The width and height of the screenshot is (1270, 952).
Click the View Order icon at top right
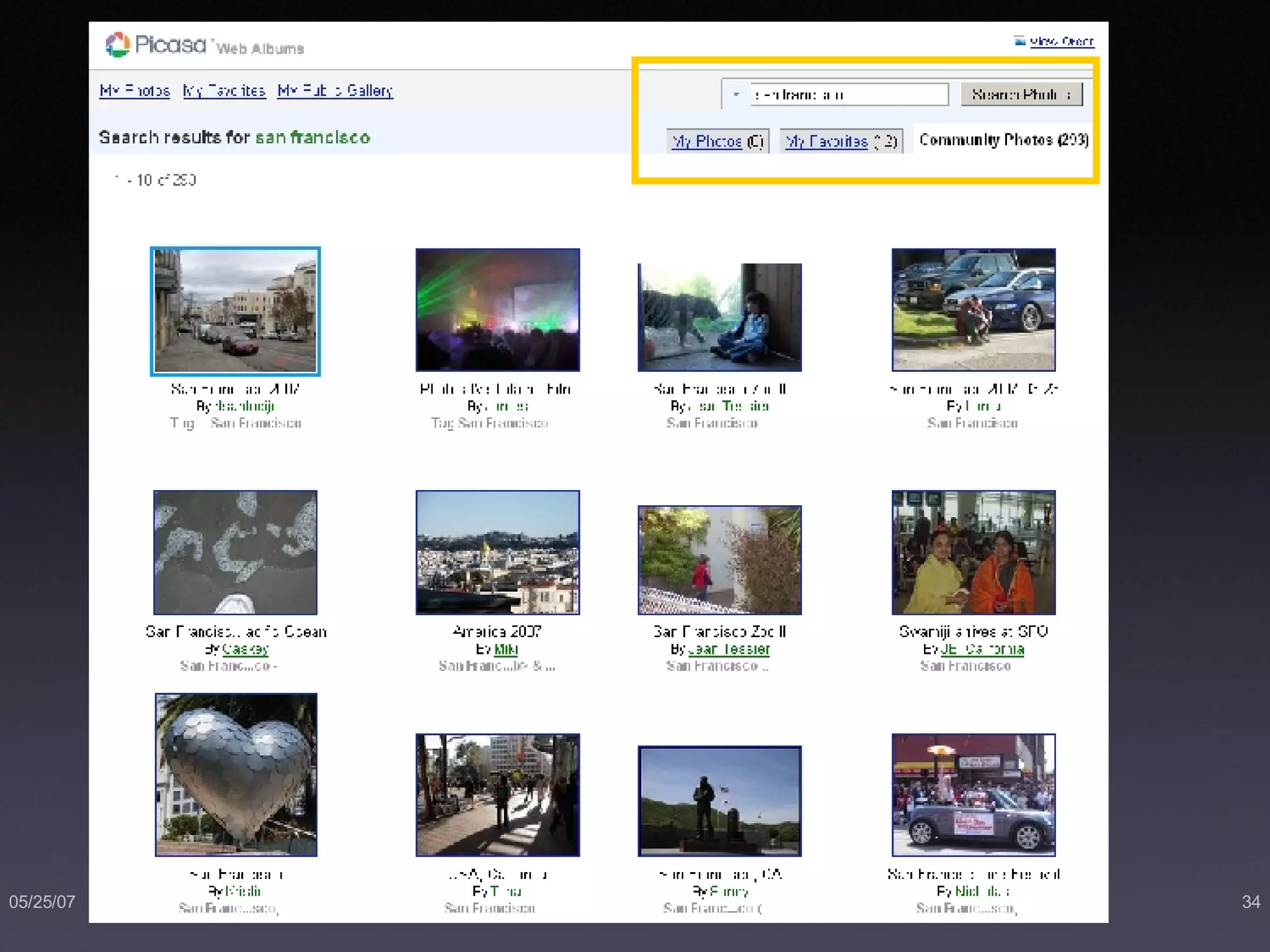(1019, 41)
